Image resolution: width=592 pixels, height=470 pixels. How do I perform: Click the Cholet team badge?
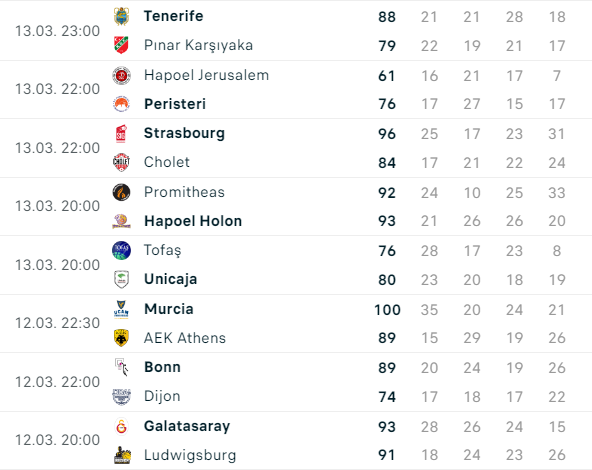(x=121, y=162)
